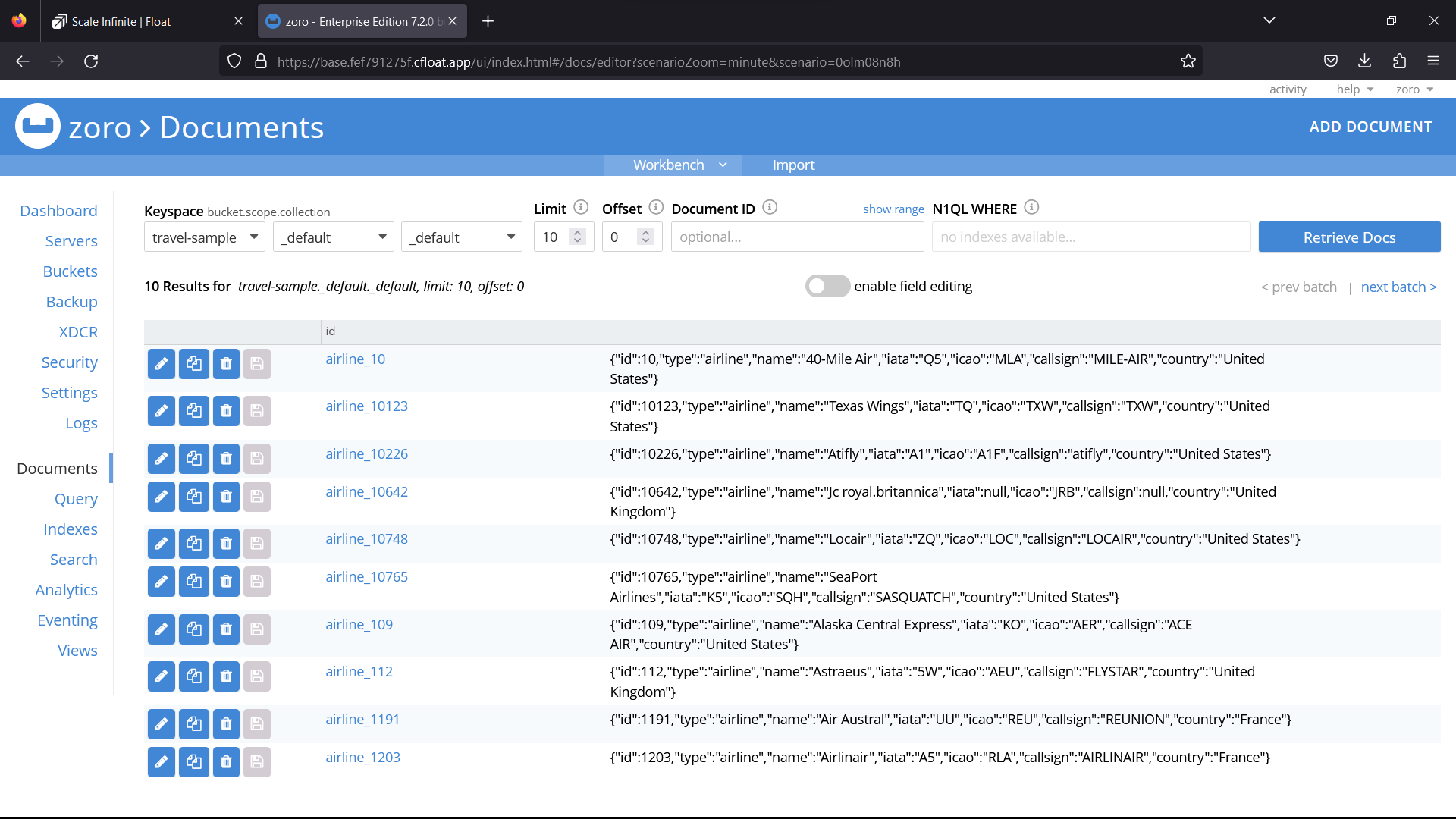Trash the airline_10123 document
The height and width of the screenshot is (819, 1456).
226,411
